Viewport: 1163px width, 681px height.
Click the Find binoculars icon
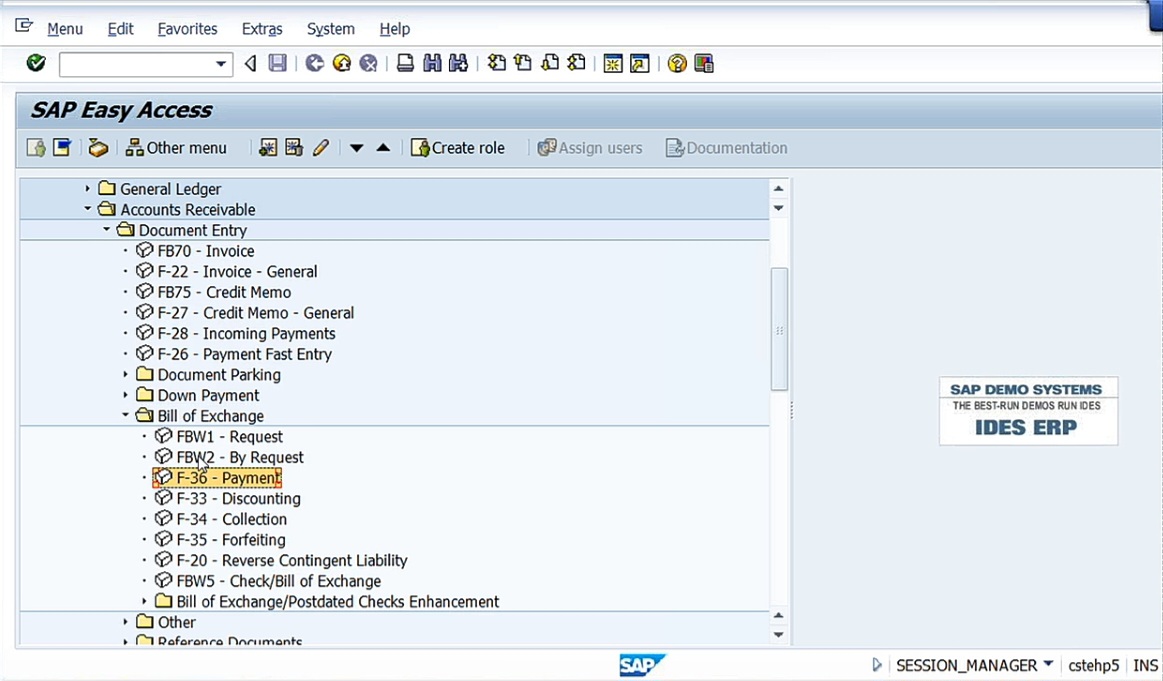(x=432, y=63)
